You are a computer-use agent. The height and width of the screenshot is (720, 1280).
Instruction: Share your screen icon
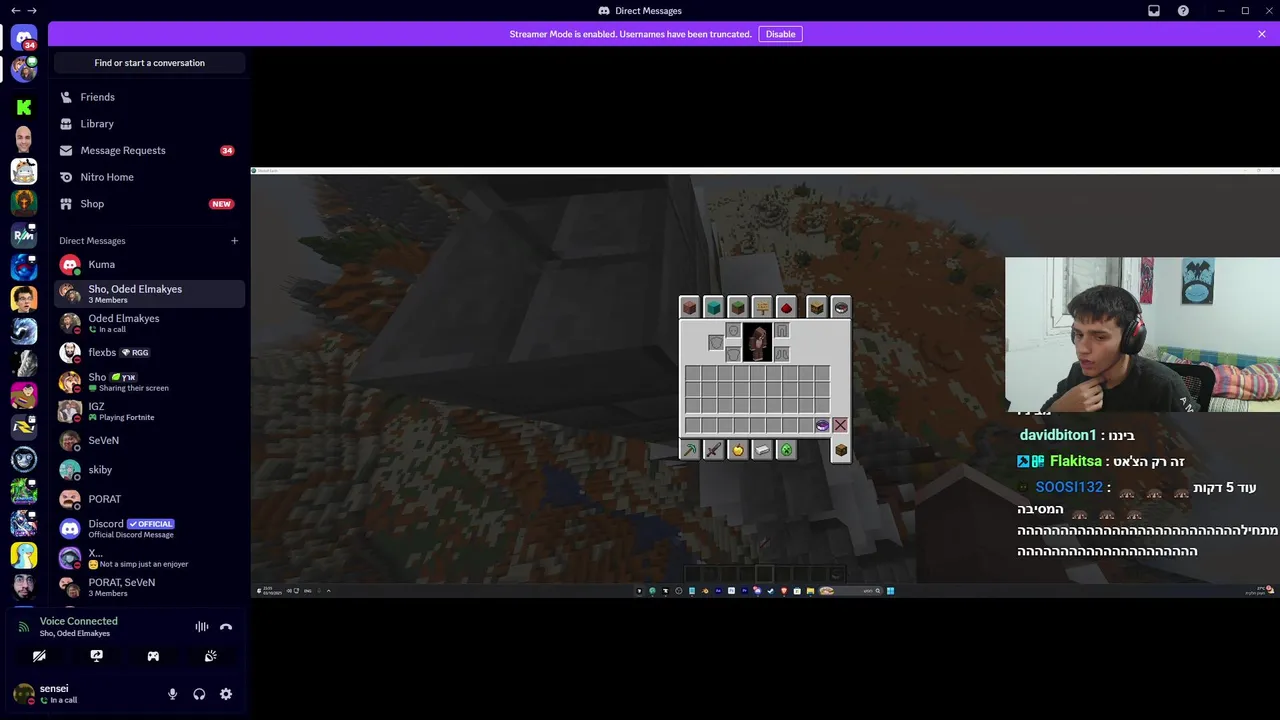point(96,656)
